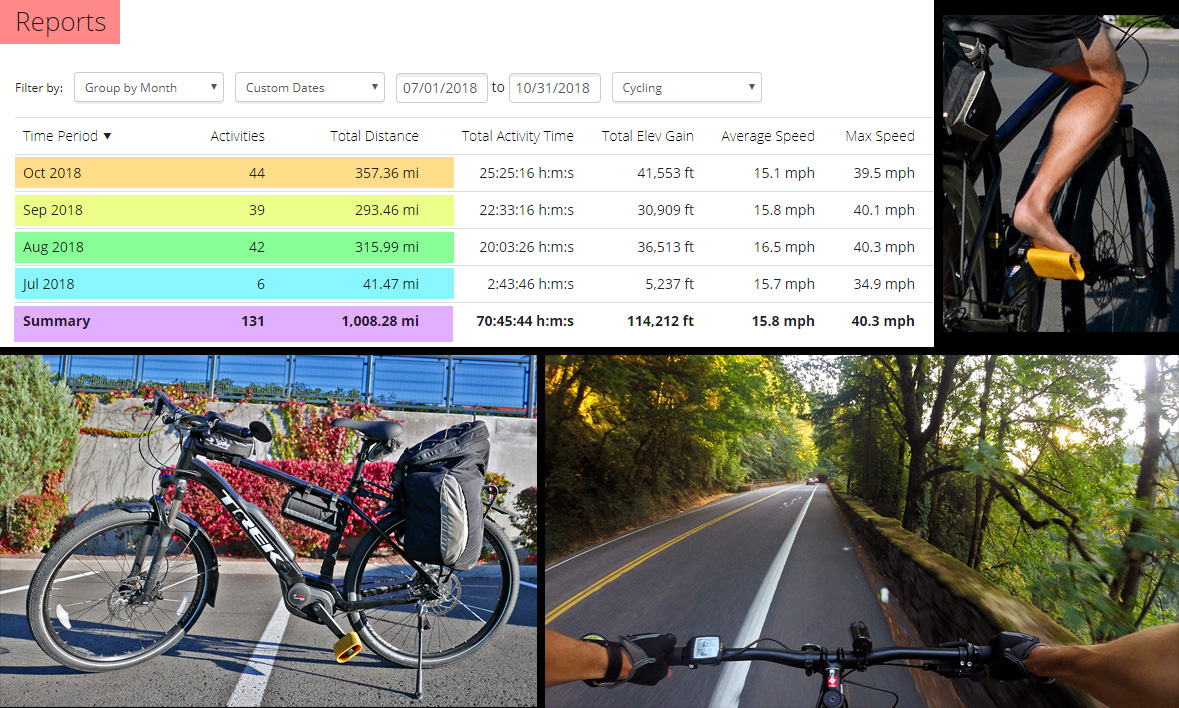The image size is (1179, 708).
Task: Click the 10/31/2018 end date field
Action: tap(554, 88)
